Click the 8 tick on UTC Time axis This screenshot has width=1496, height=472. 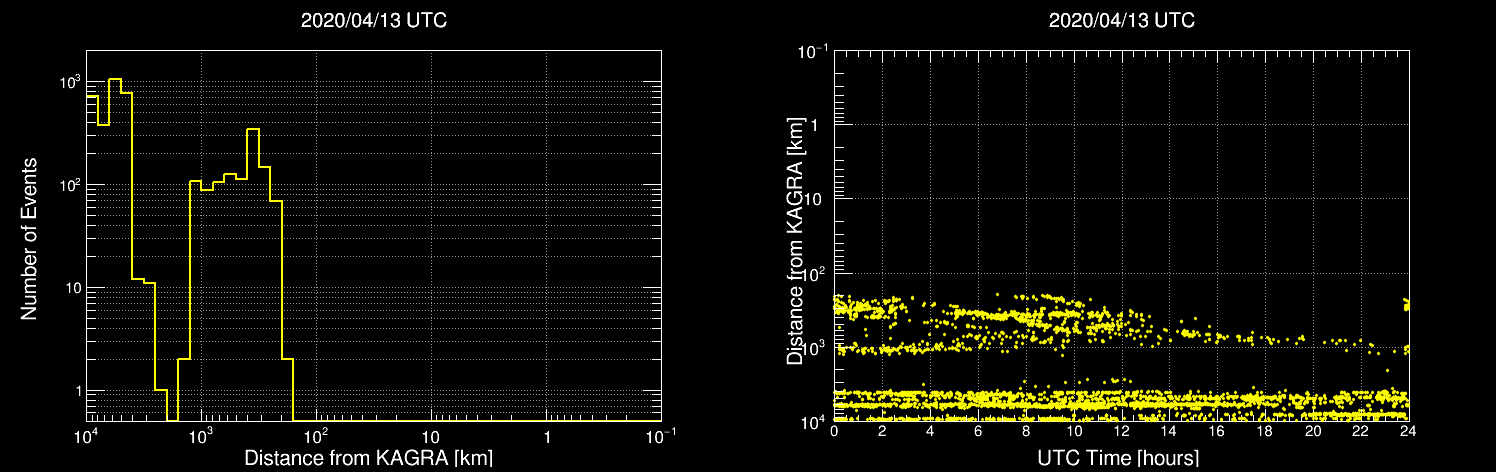1026,431
